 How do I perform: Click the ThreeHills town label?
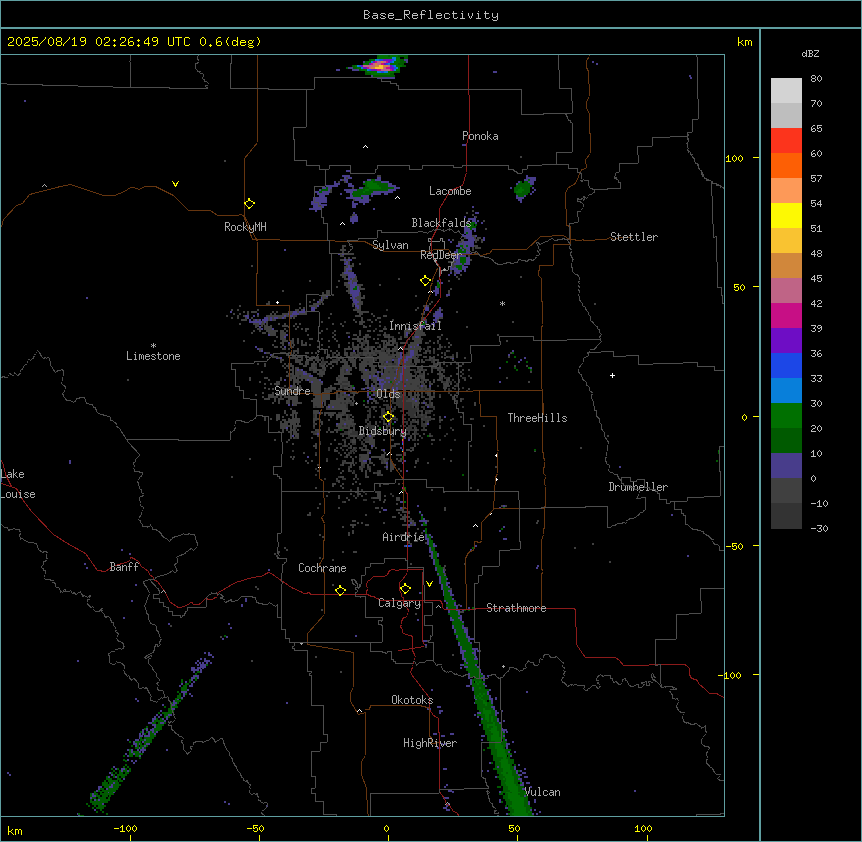pyautogui.click(x=537, y=418)
